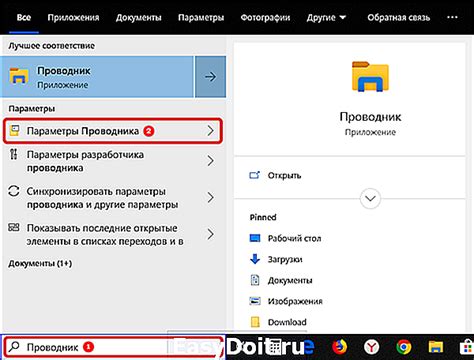Click the magnifier icon in search box
The height and width of the screenshot is (360, 474).
click(x=14, y=347)
